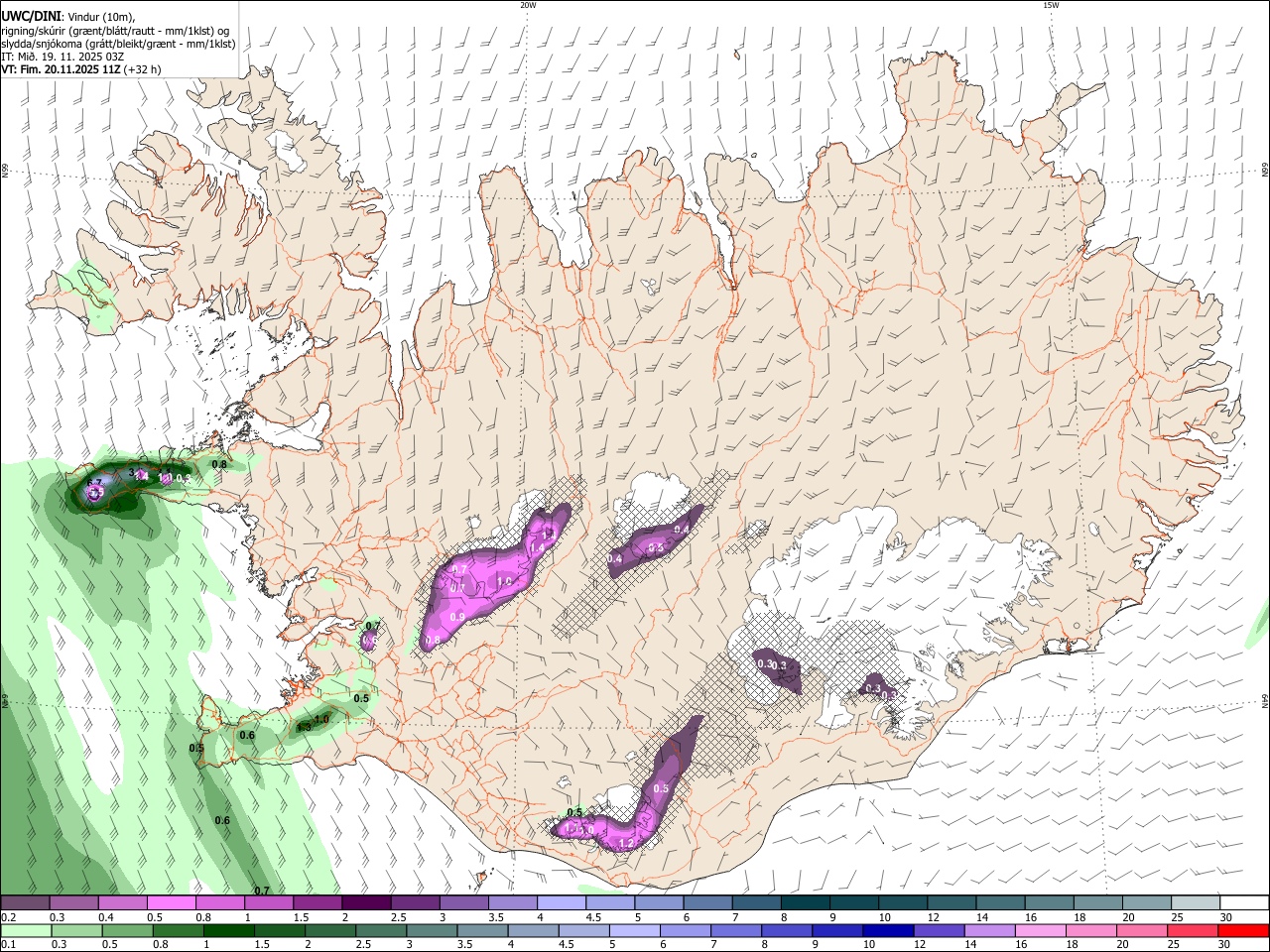1270x952 pixels.
Task: Pick bottom legend swatch between 1 and 1.5
Action: point(228,930)
